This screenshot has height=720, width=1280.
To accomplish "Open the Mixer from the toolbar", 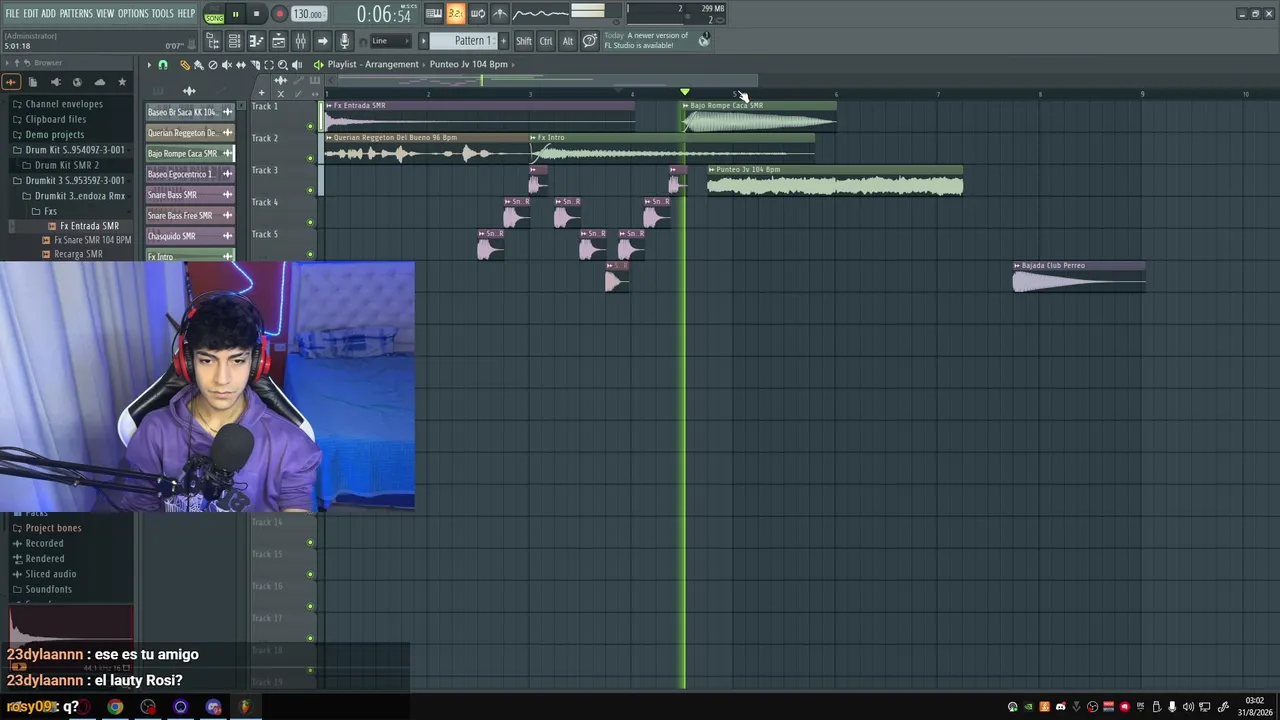I will [300, 41].
